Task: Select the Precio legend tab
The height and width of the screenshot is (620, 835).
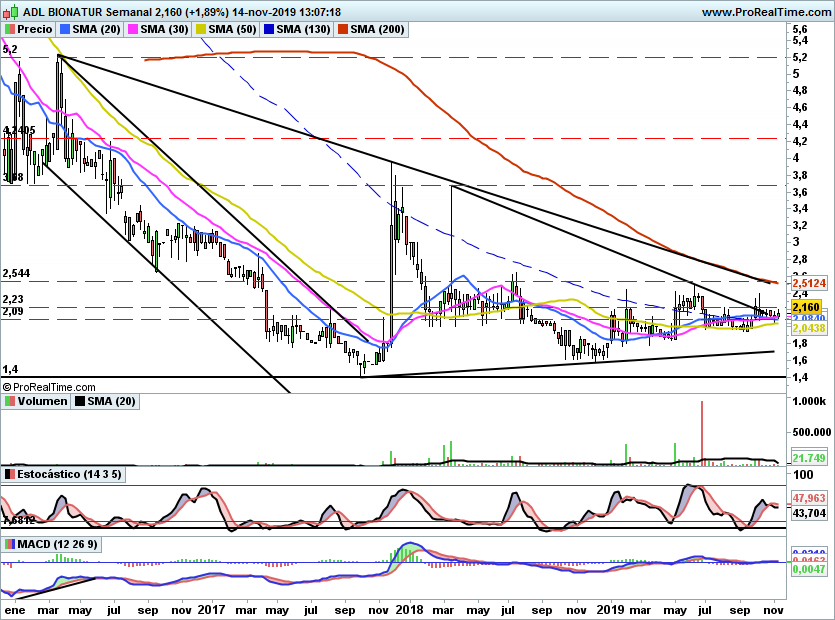Action: [35, 30]
